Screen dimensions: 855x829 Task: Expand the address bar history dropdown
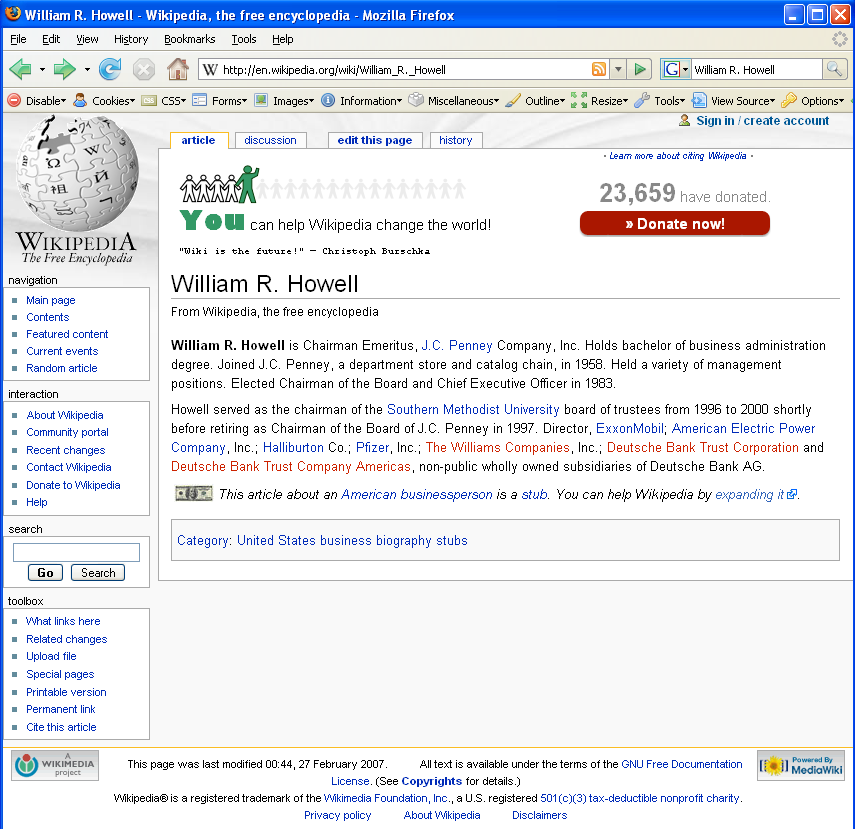point(618,69)
